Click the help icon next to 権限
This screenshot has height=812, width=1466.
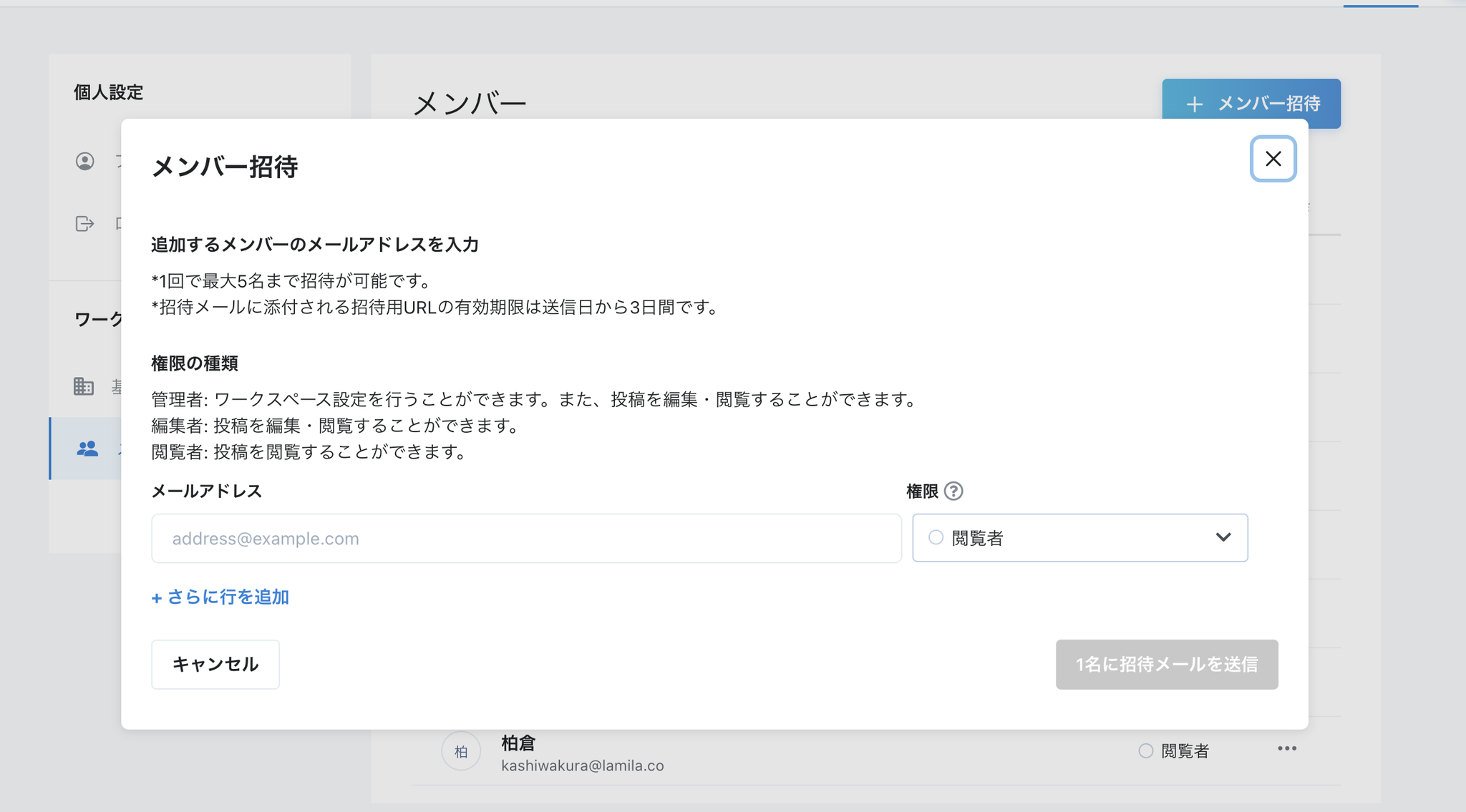(953, 491)
